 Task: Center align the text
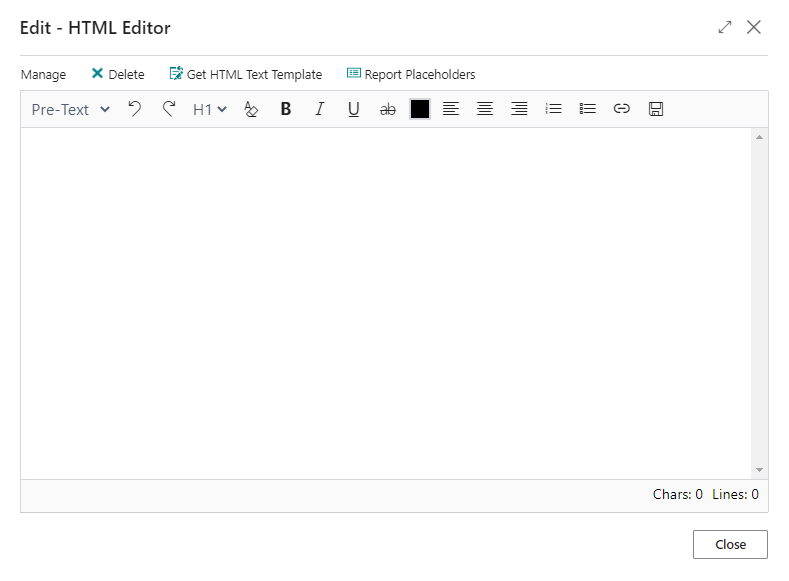[x=485, y=109]
